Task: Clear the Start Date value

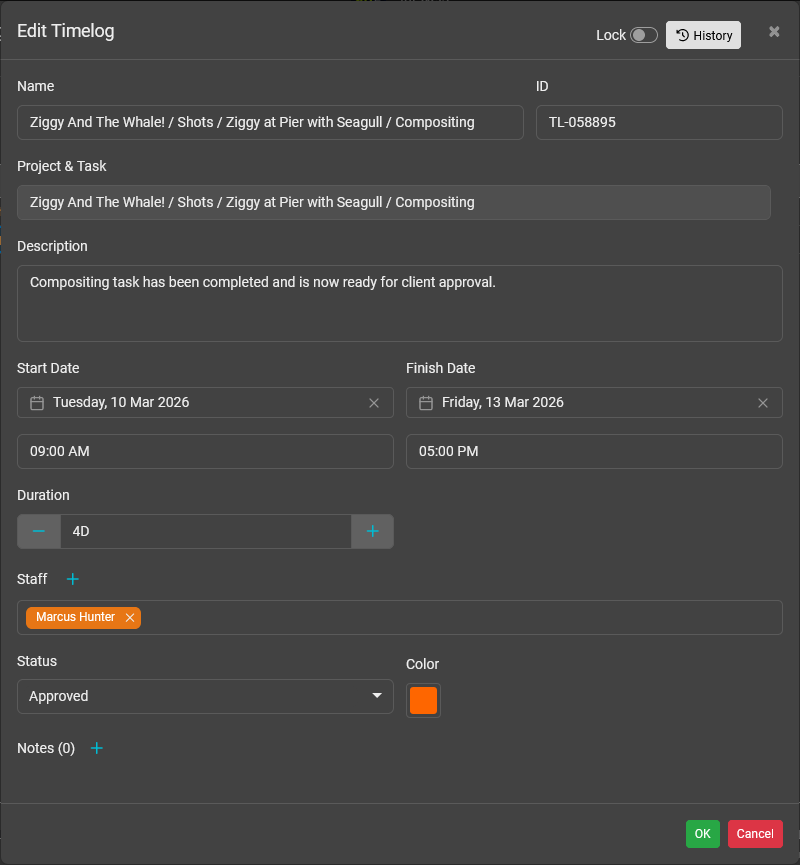Action: [x=374, y=403]
